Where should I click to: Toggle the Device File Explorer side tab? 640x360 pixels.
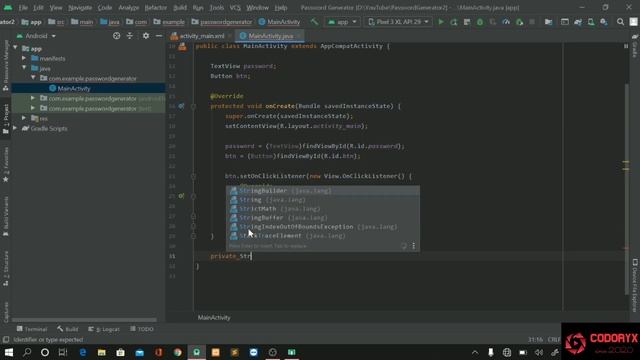[x=635, y=286]
